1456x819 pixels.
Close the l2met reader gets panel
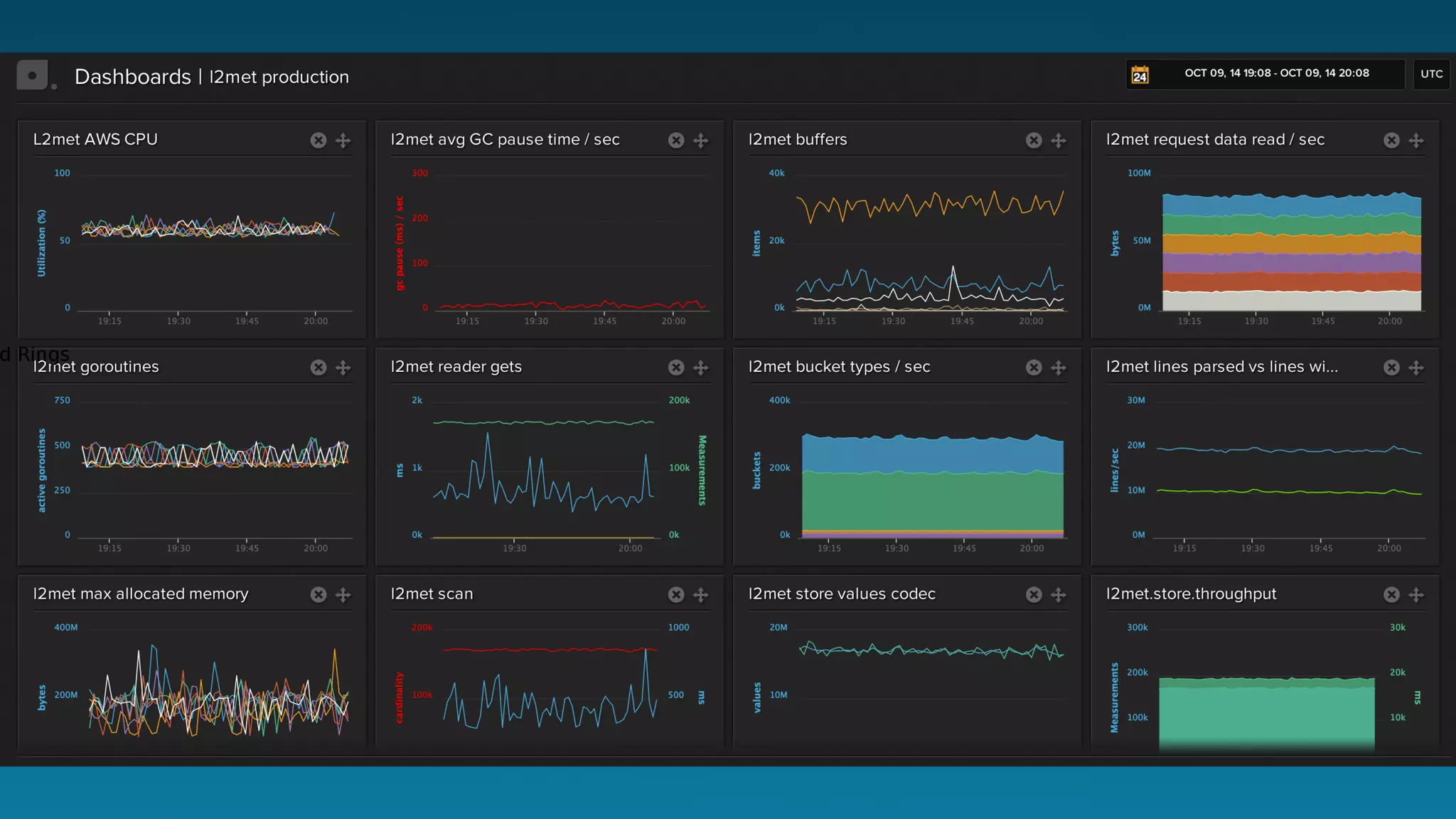(676, 368)
